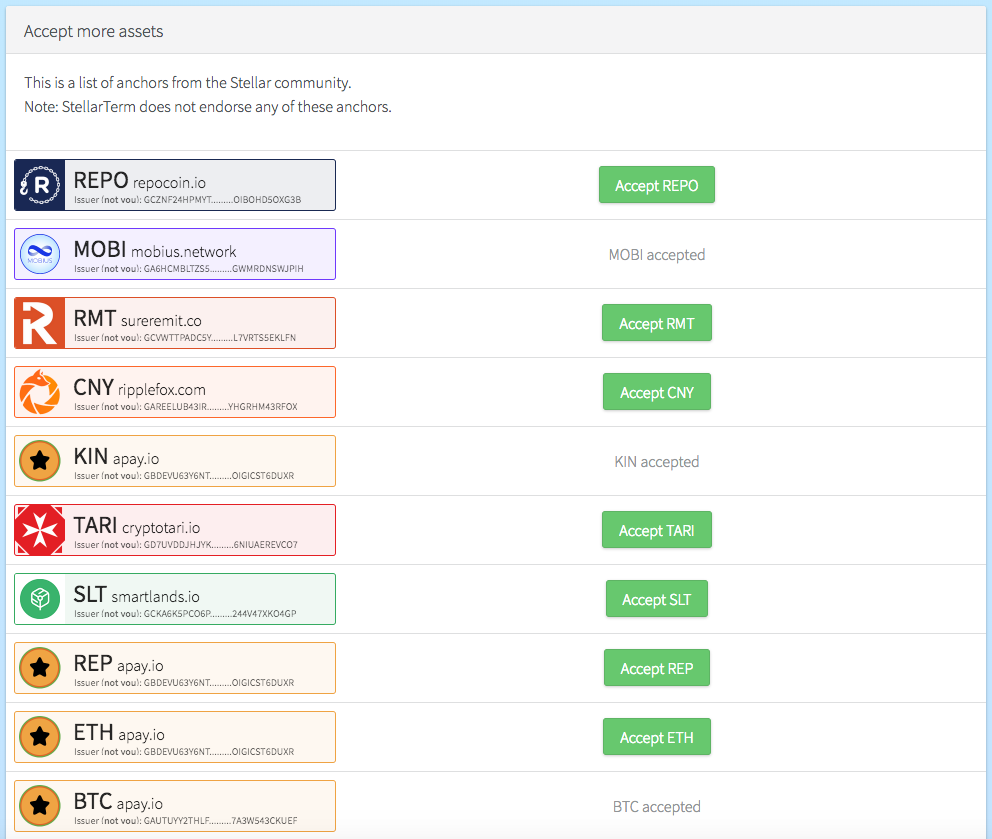Accept the CNY asset from ripplefox
The width and height of the screenshot is (992, 839).
656,392
